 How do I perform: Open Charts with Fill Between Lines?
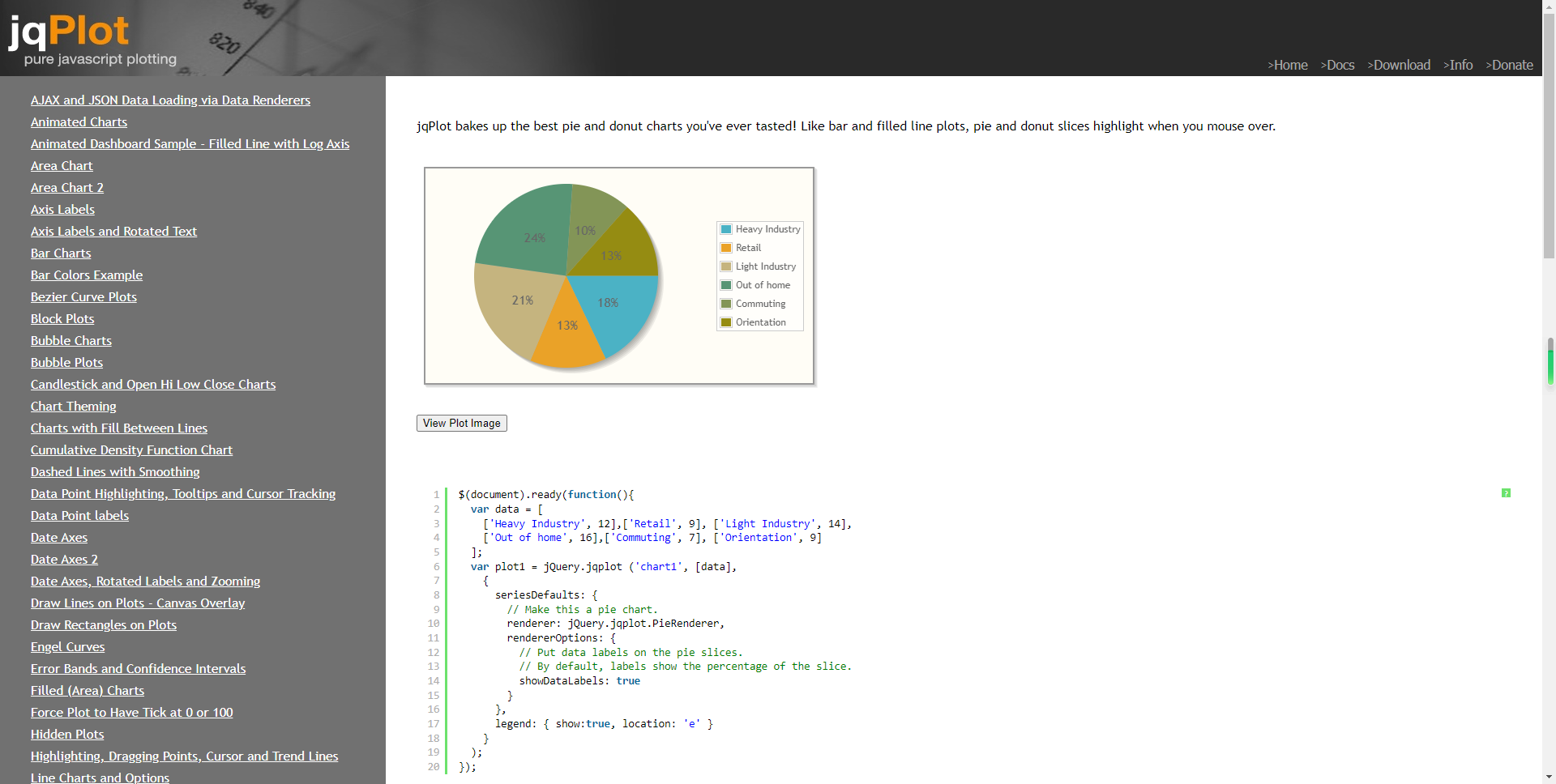tap(119, 428)
